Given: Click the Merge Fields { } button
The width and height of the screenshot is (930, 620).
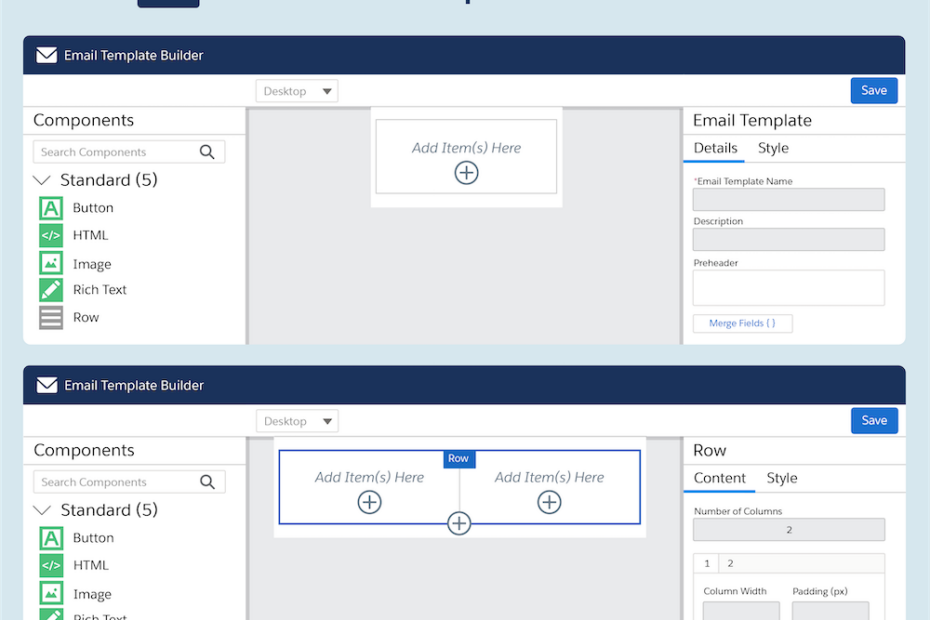Looking at the screenshot, I should (742, 323).
